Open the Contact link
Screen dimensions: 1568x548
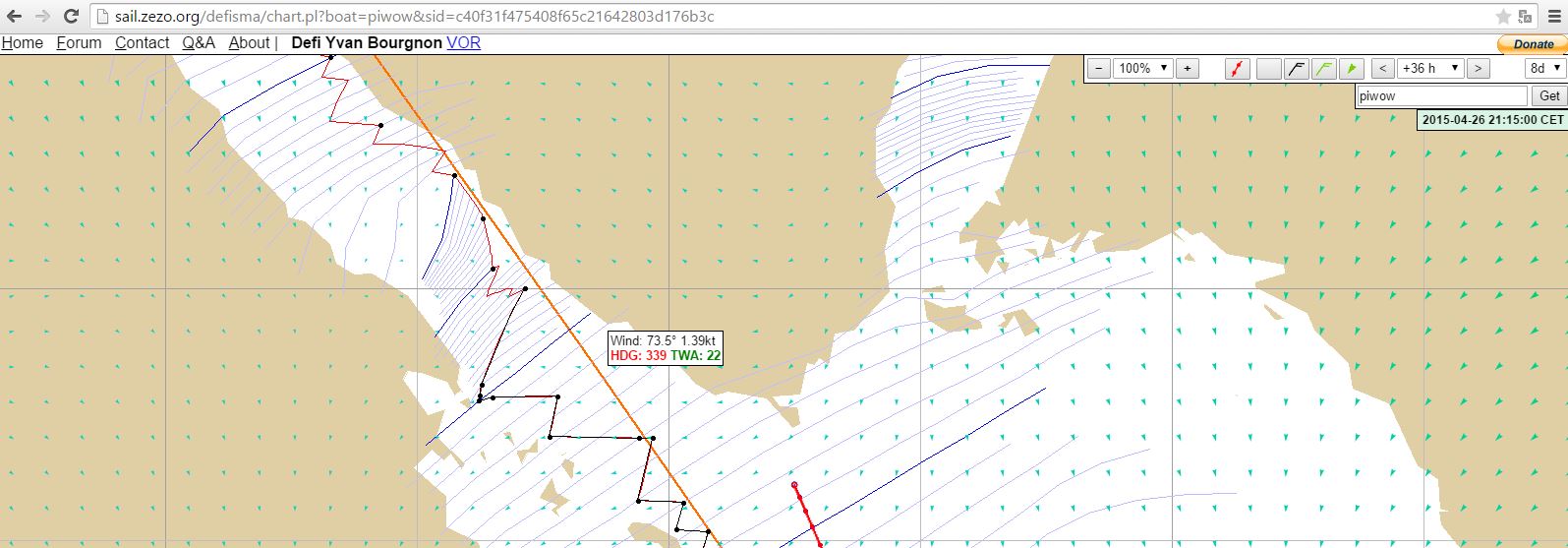pyautogui.click(x=143, y=42)
